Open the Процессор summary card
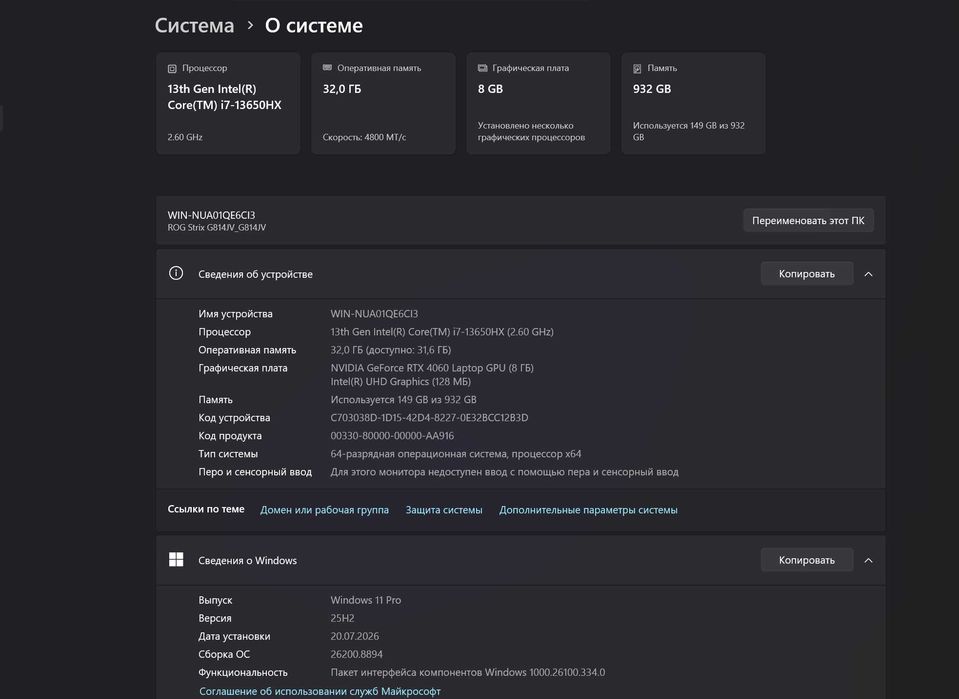 coord(228,103)
